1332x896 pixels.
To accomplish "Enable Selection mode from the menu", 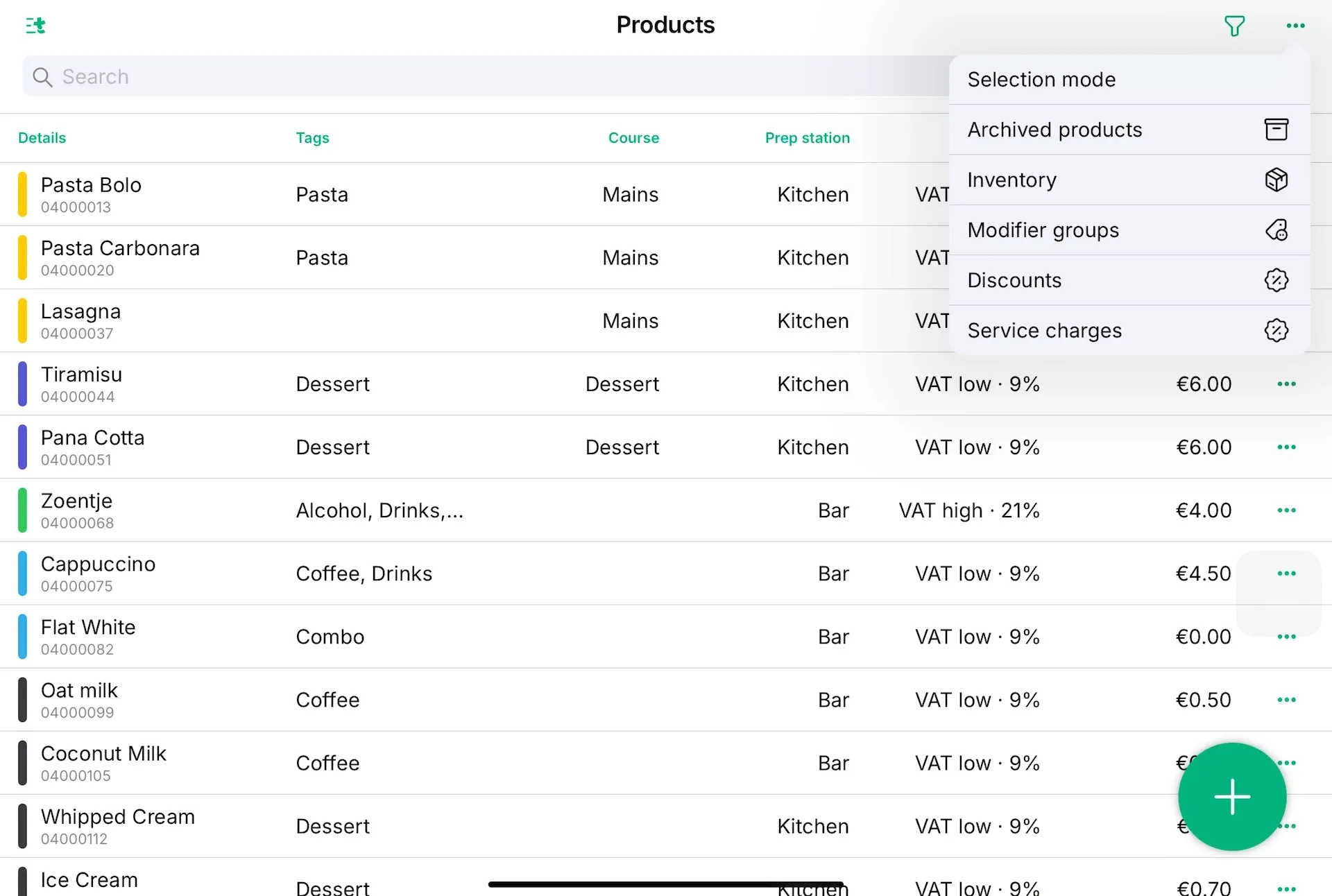I will [x=1041, y=80].
